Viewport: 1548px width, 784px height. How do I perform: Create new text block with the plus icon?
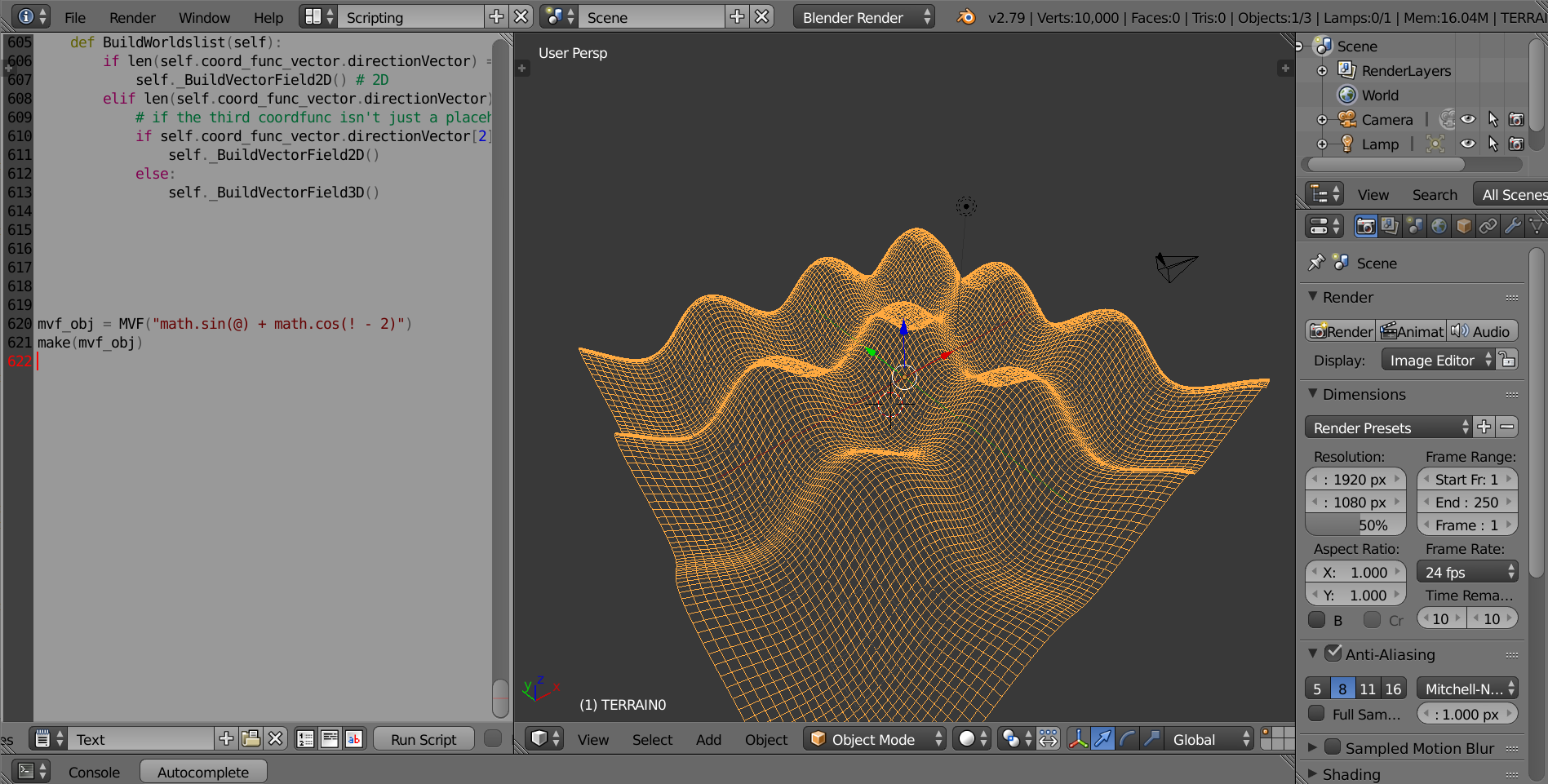[x=225, y=738]
